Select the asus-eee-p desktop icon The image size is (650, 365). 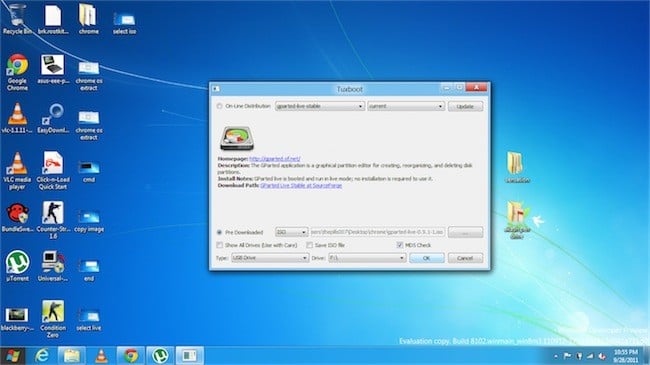pyautogui.click(x=53, y=69)
